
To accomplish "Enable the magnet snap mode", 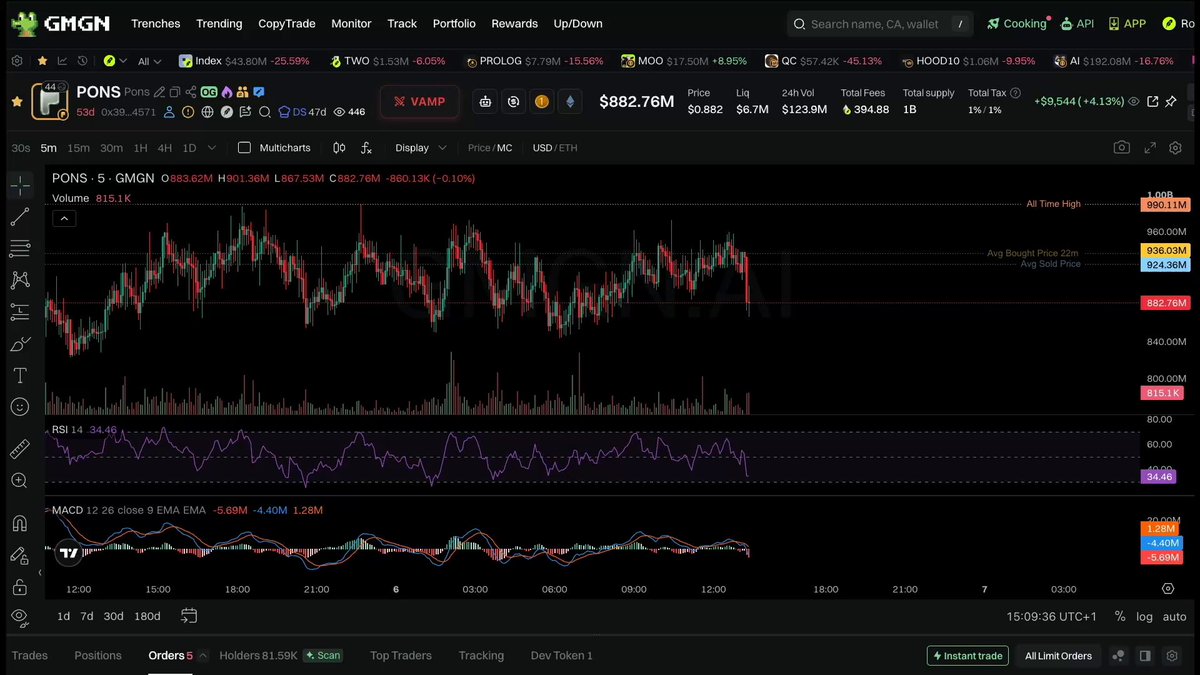I will [x=19, y=523].
